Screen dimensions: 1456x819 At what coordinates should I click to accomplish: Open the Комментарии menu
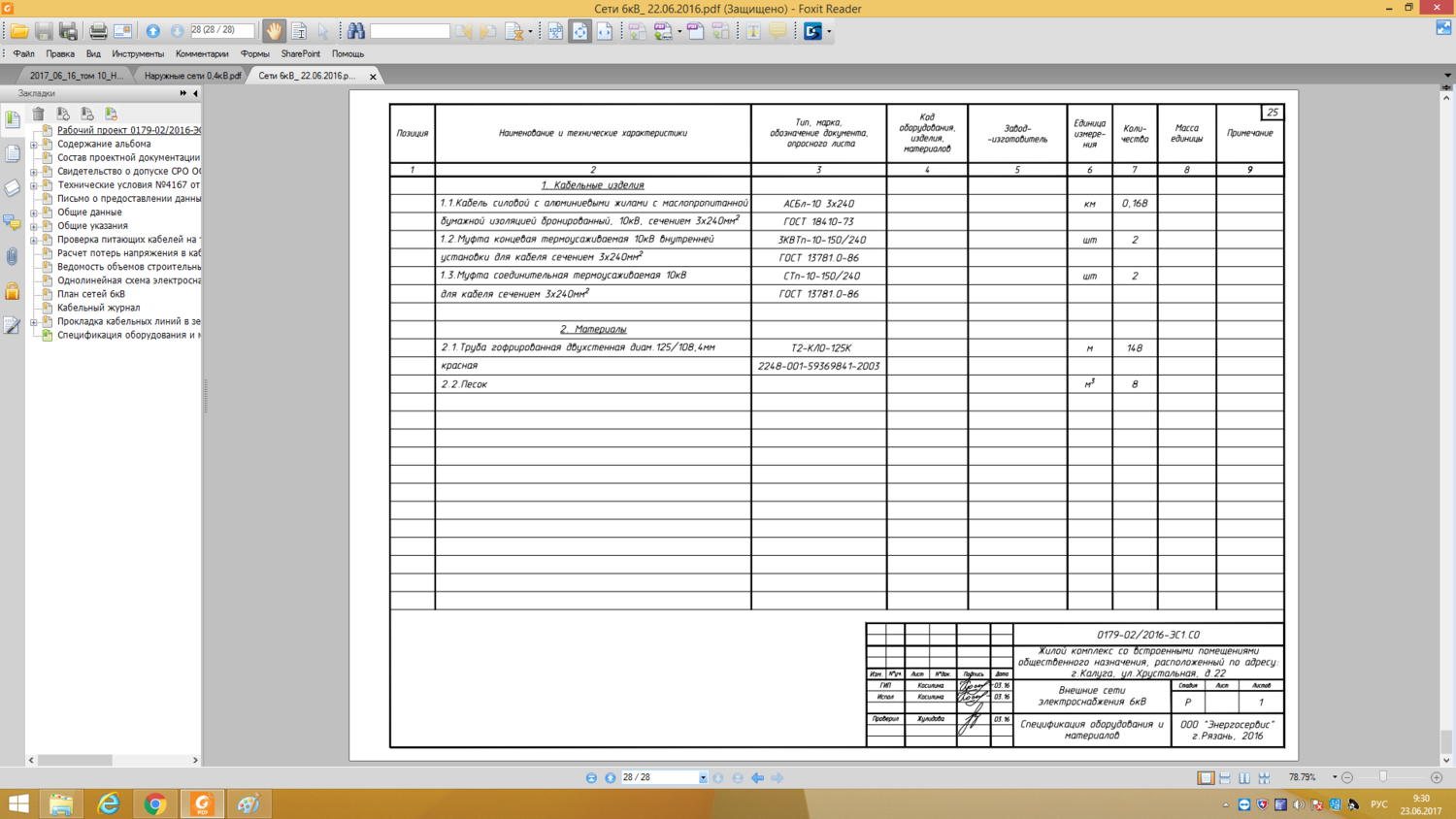202,54
